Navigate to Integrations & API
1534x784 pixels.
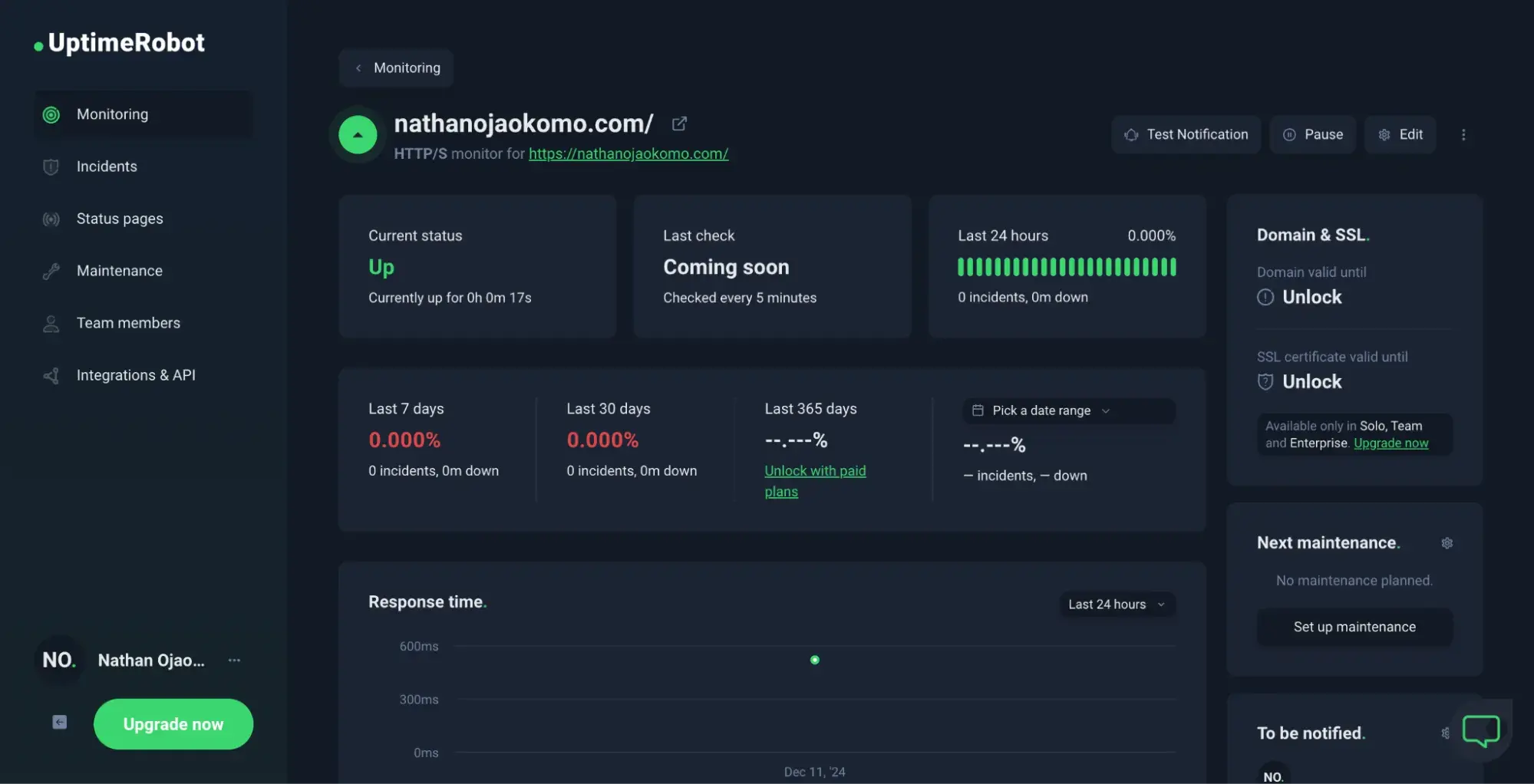[136, 375]
